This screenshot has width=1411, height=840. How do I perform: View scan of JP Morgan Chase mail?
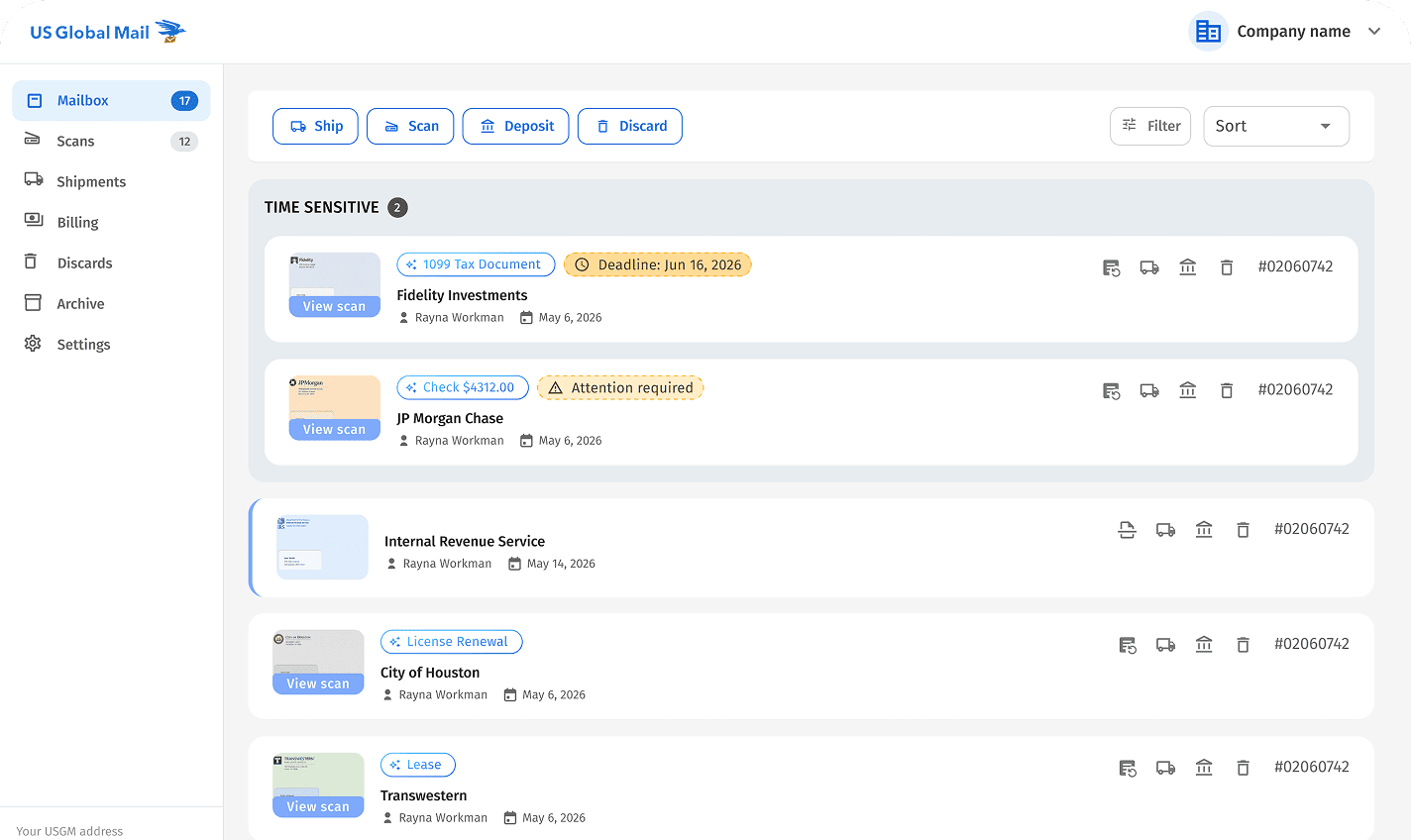tap(335, 429)
